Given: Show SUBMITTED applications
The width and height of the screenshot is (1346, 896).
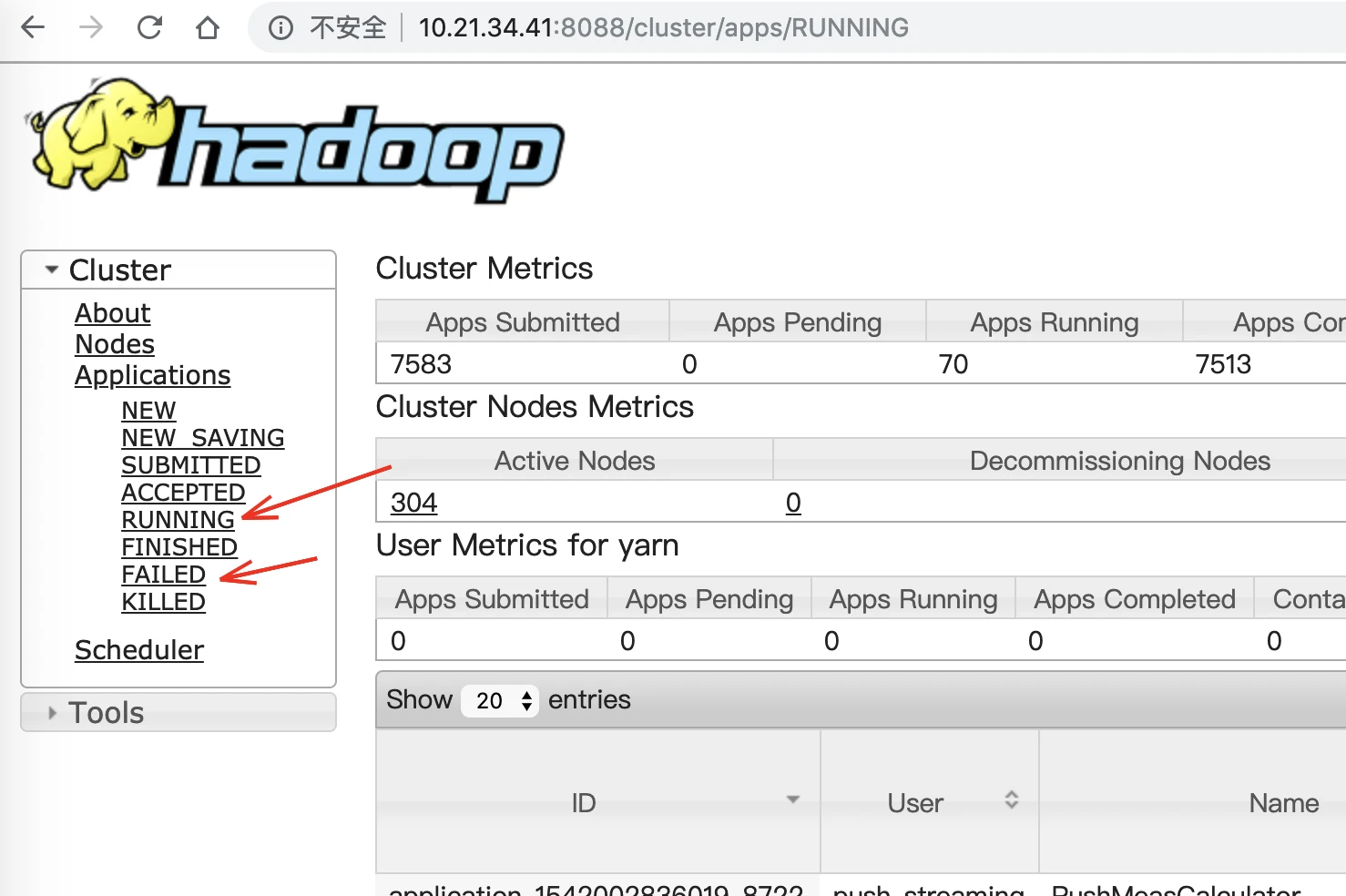Looking at the screenshot, I should pos(191,465).
